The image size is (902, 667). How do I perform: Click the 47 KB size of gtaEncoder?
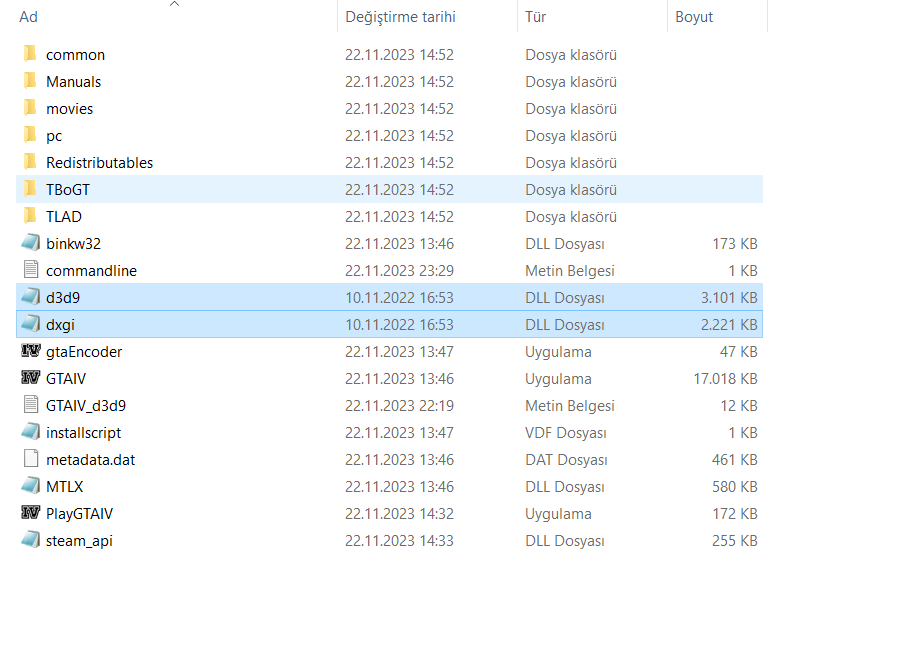click(739, 352)
